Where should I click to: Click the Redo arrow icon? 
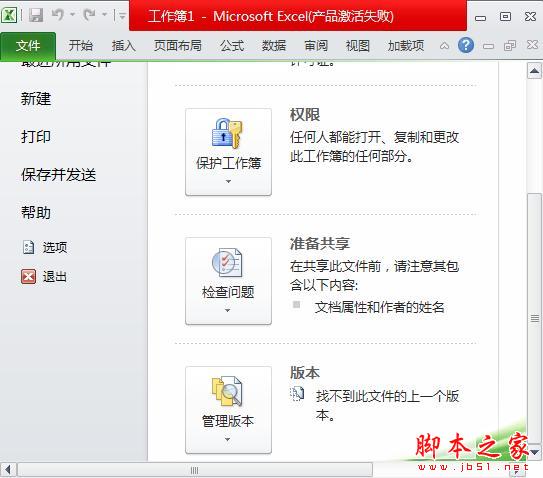[x=89, y=15]
